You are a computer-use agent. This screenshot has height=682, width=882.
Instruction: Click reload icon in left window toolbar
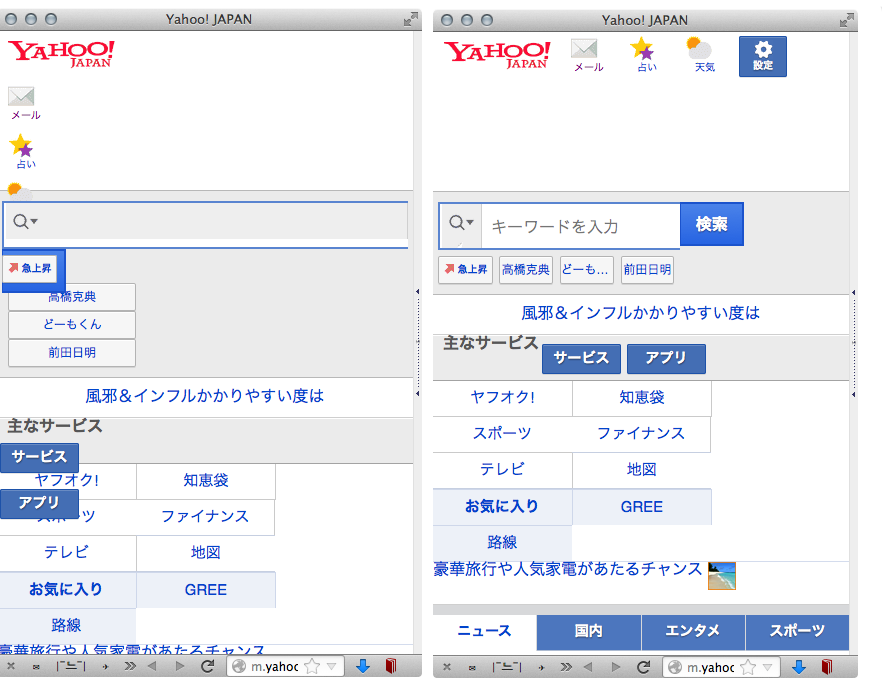click(208, 666)
